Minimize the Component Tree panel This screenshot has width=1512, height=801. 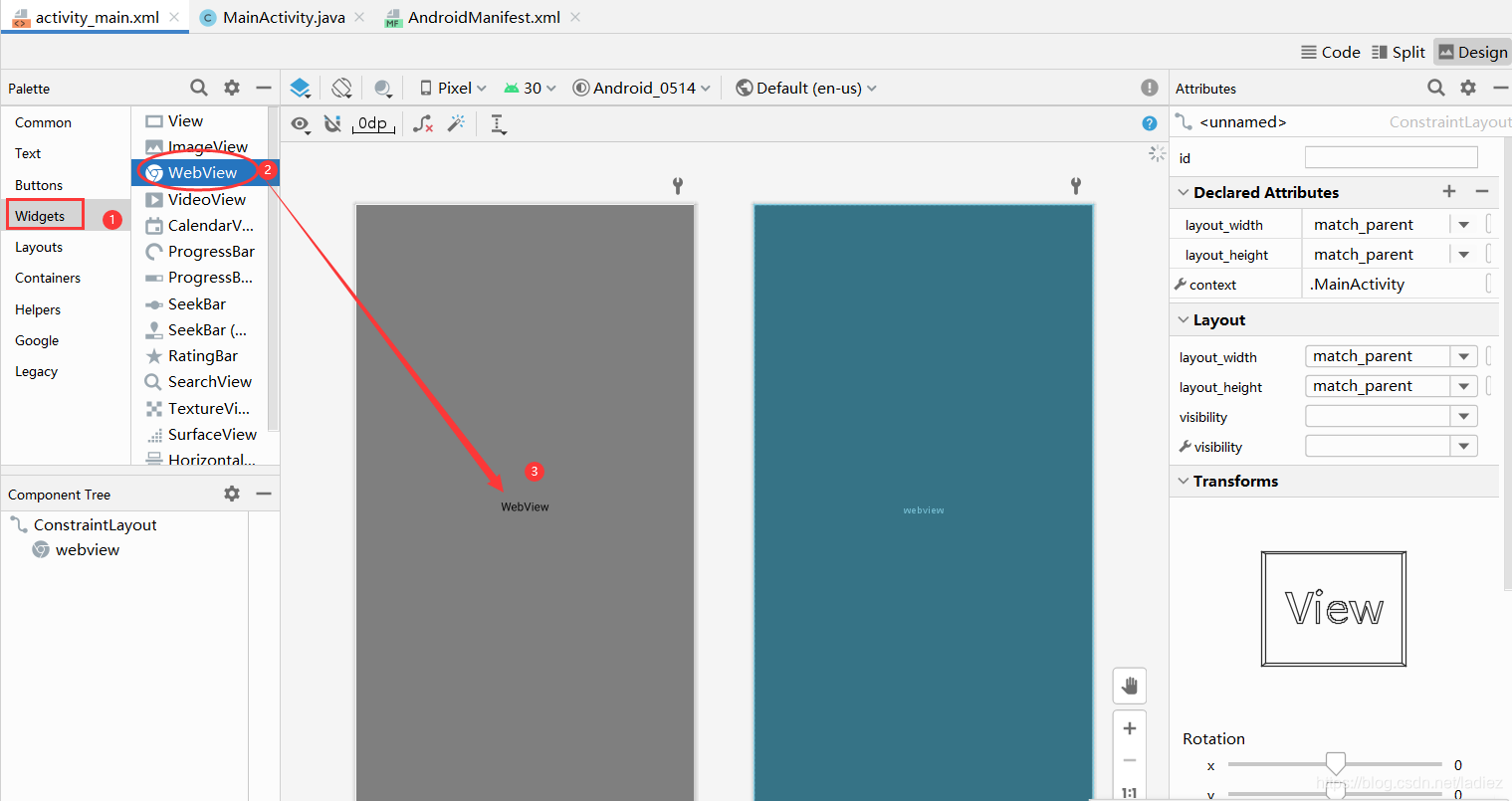pos(264,494)
